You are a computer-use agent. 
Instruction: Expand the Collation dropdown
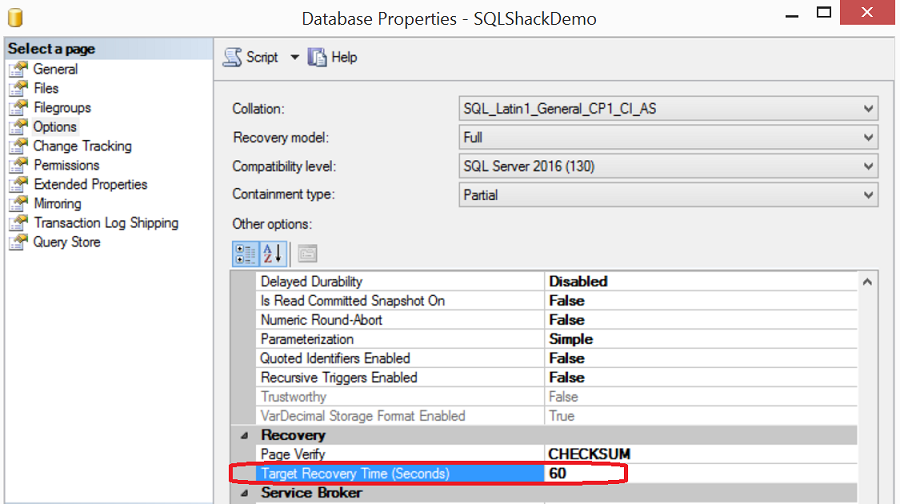pos(867,108)
